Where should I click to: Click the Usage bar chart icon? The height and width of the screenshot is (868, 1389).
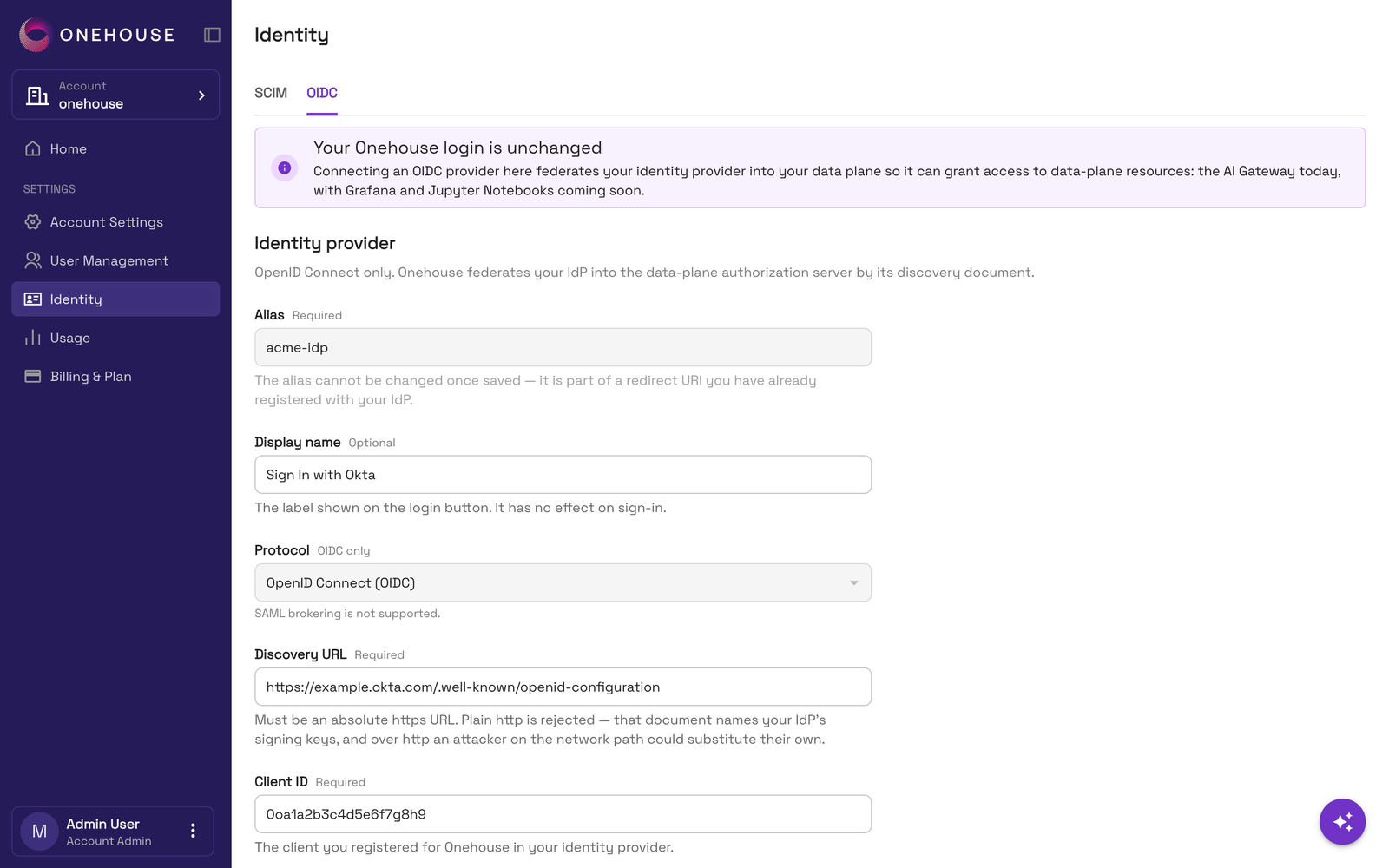tap(33, 338)
